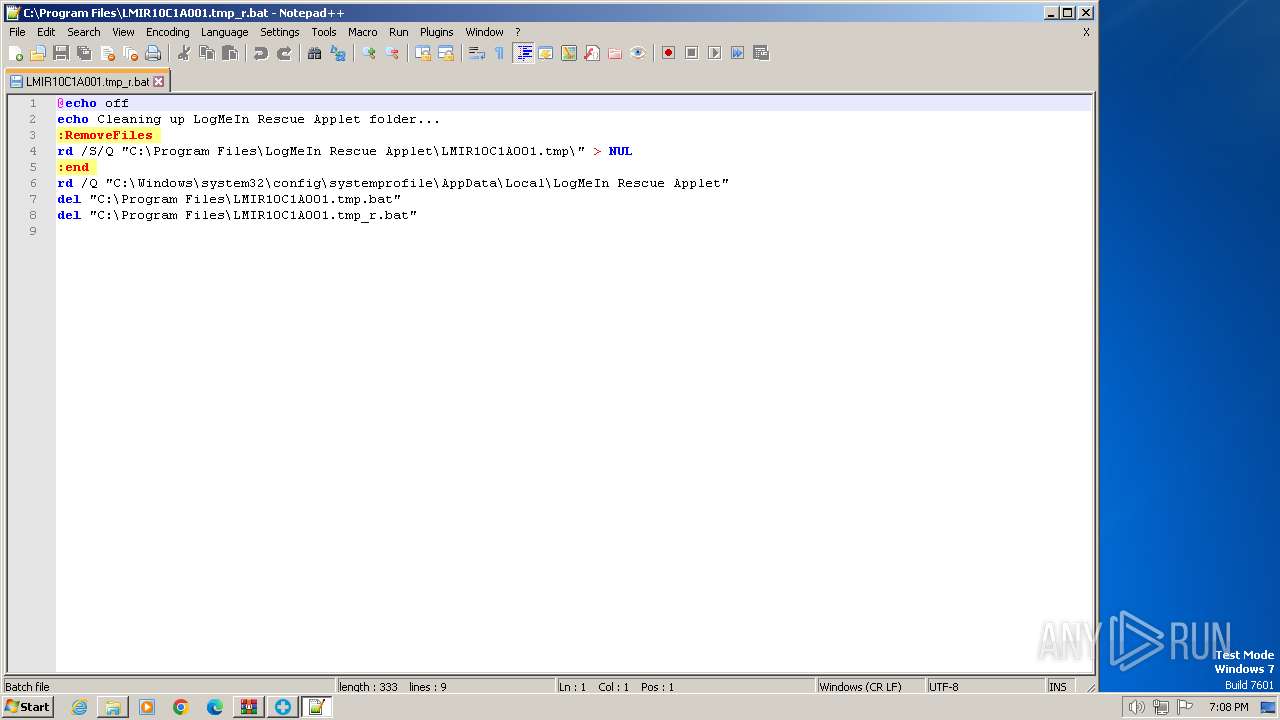
Task: Open Find with the binoculars icon
Action: [x=315, y=53]
